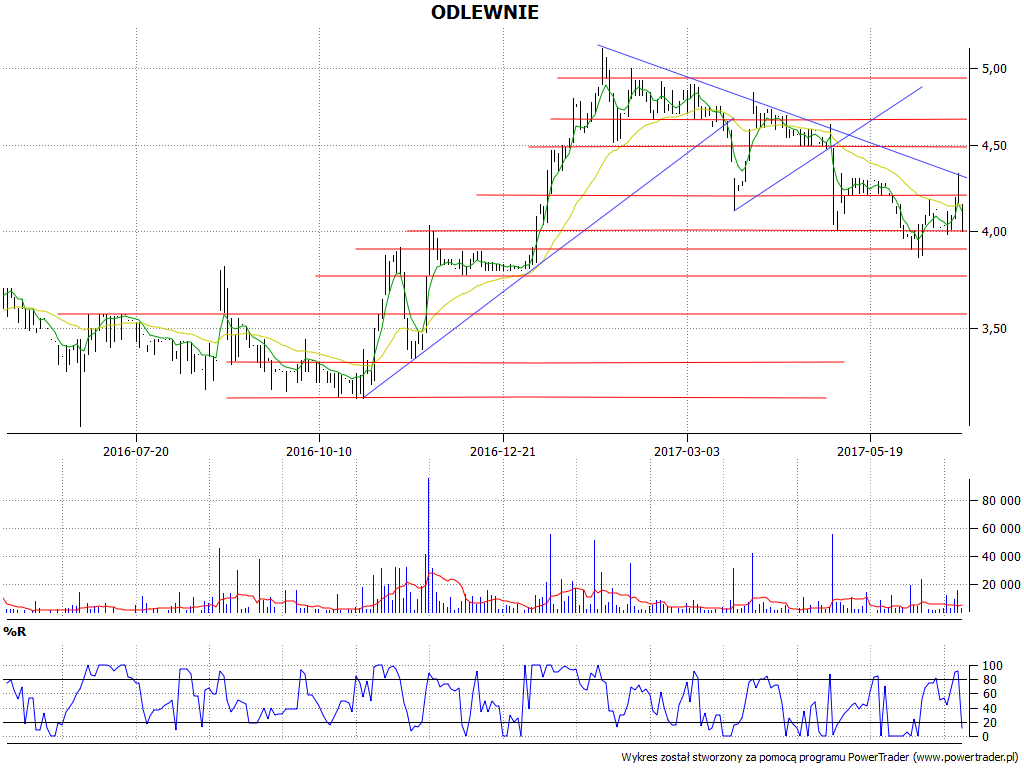Image resolution: width=1024 pixels, height=768 pixels.
Task: Select the 2016-12-21 date label
Action: click(503, 451)
